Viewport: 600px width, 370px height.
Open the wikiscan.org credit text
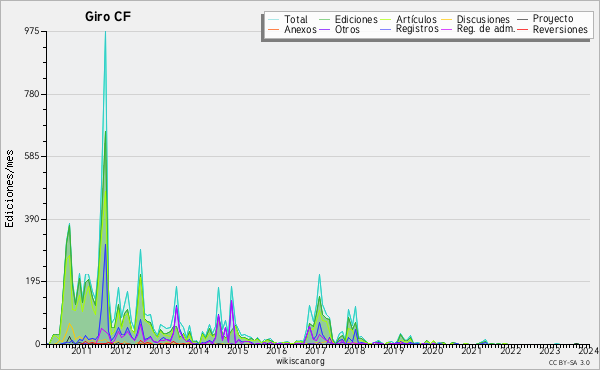tap(300, 361)
